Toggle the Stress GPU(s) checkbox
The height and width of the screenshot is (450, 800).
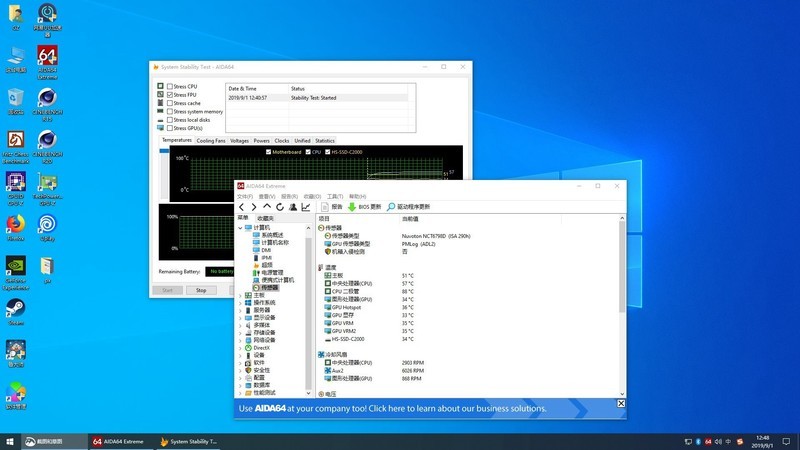coord(170,128)
